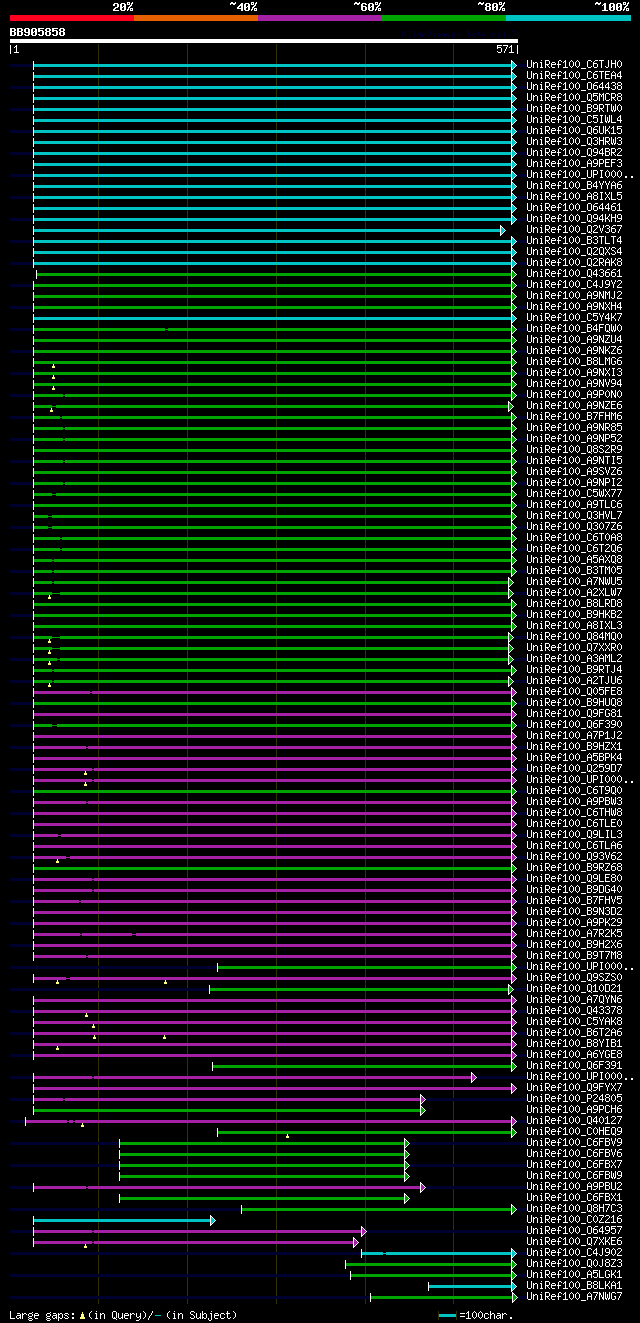
Task: Choose the UniRef100_B9N3D2 hit name
Action: 574,911
